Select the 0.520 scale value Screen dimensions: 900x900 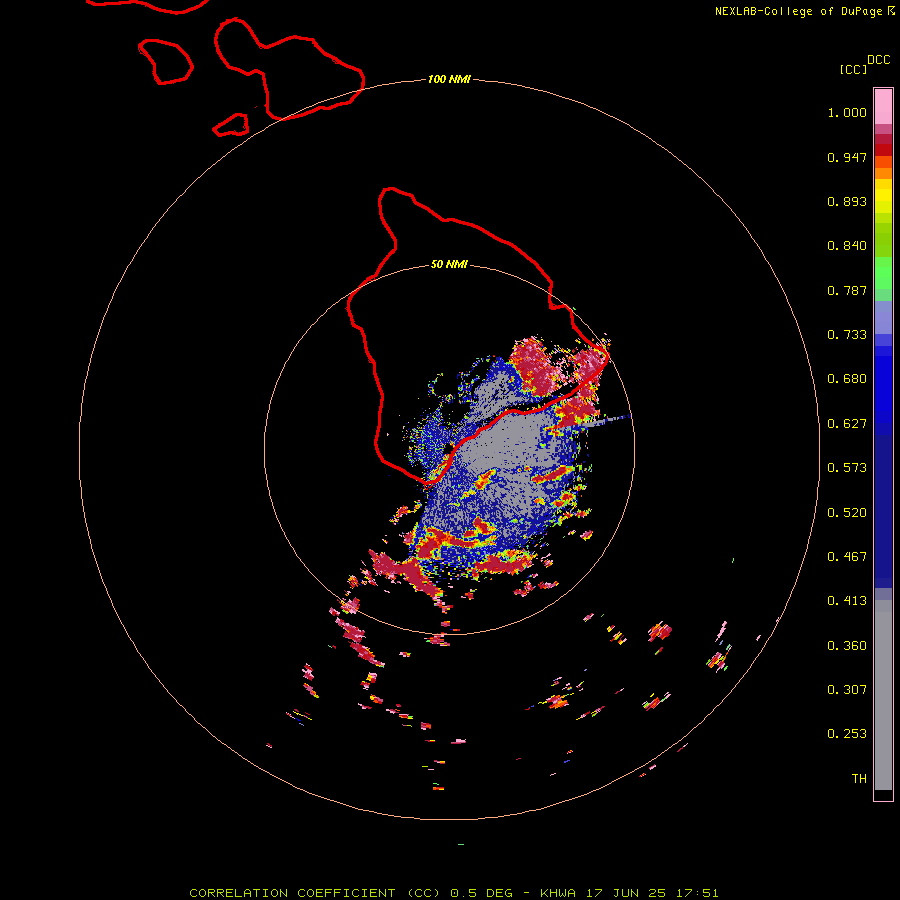(847, 513)
